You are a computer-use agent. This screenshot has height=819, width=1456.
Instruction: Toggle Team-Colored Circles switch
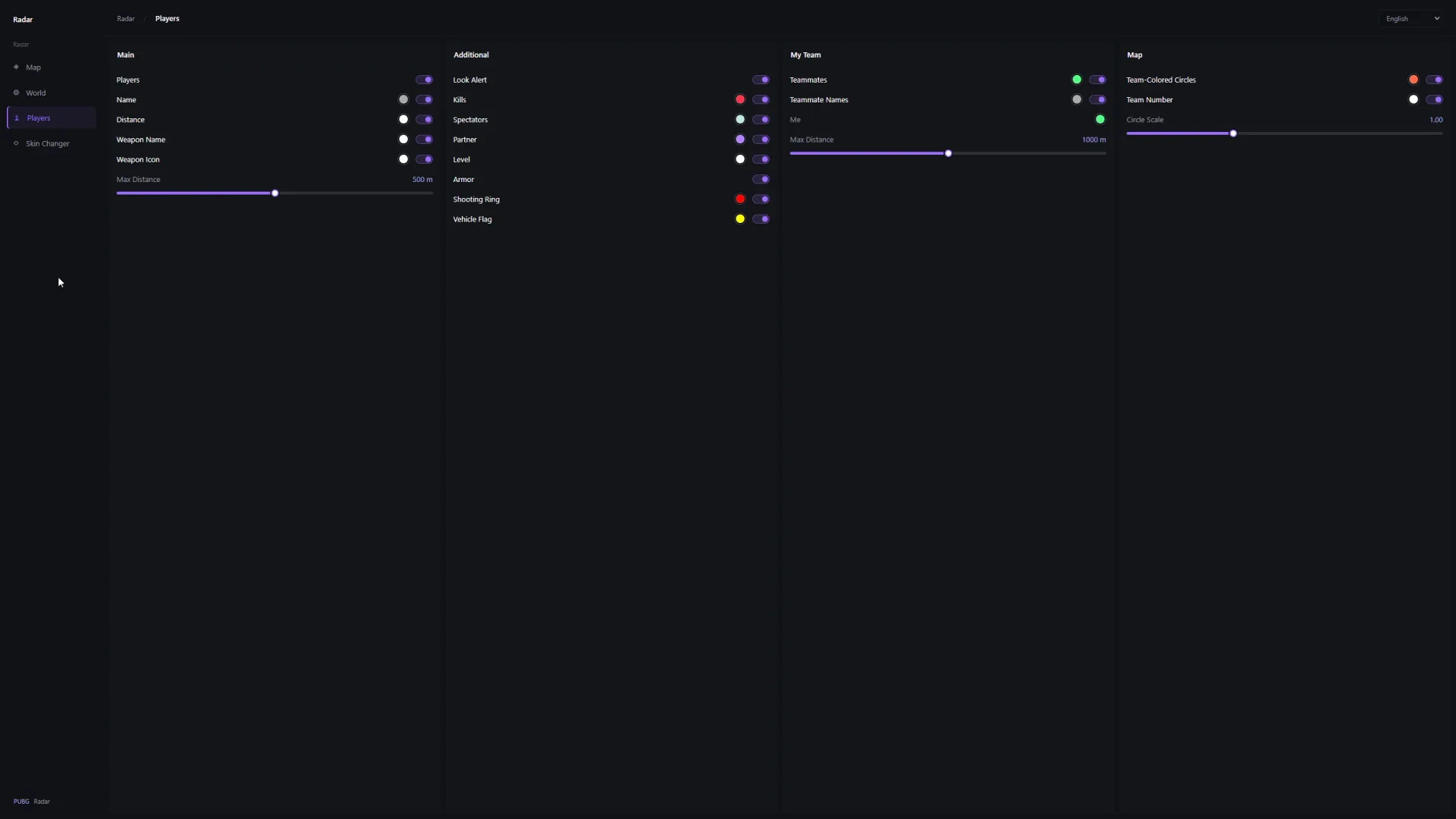click(1434, 80)
